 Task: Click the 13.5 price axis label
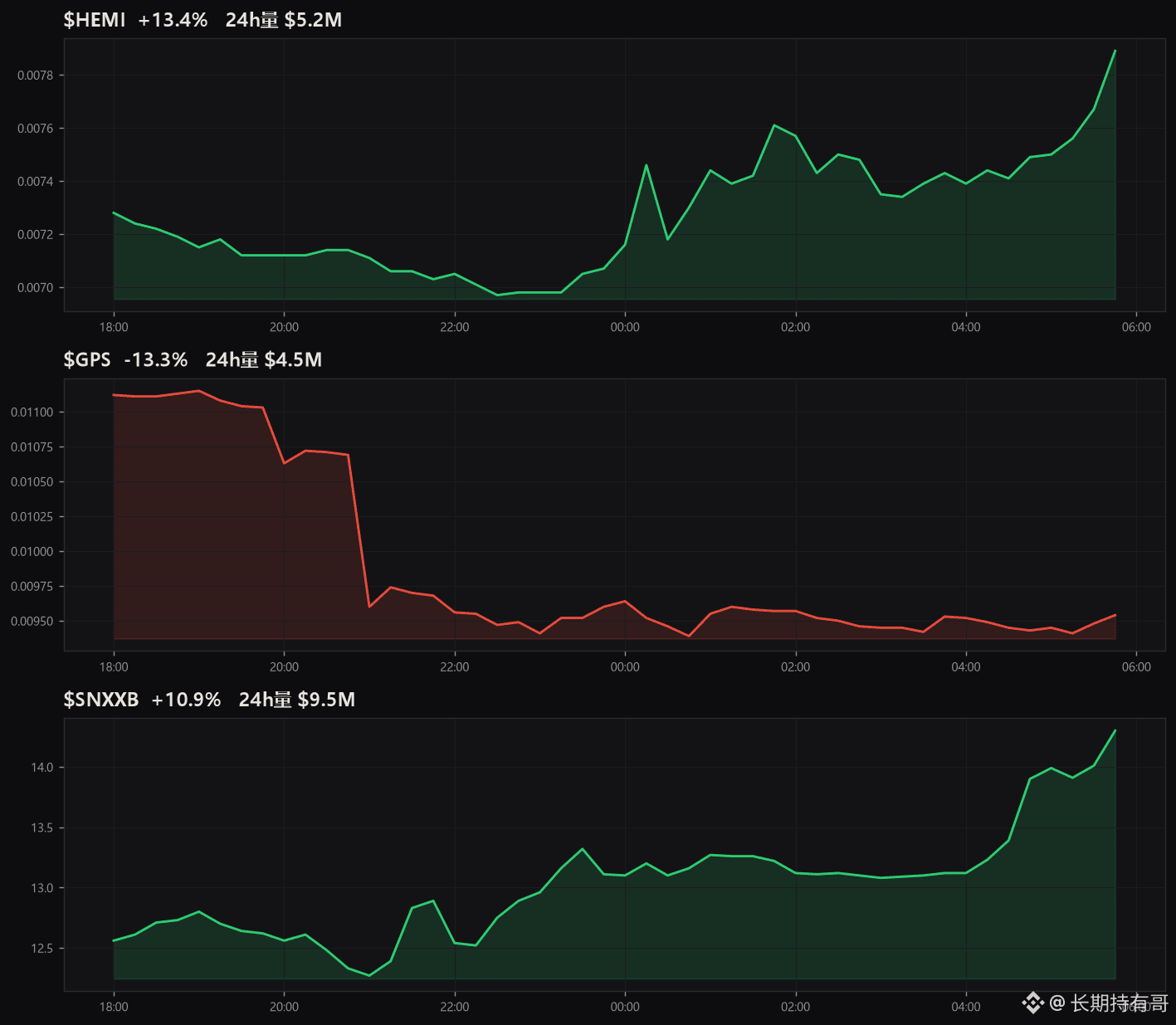pos(42,828)
